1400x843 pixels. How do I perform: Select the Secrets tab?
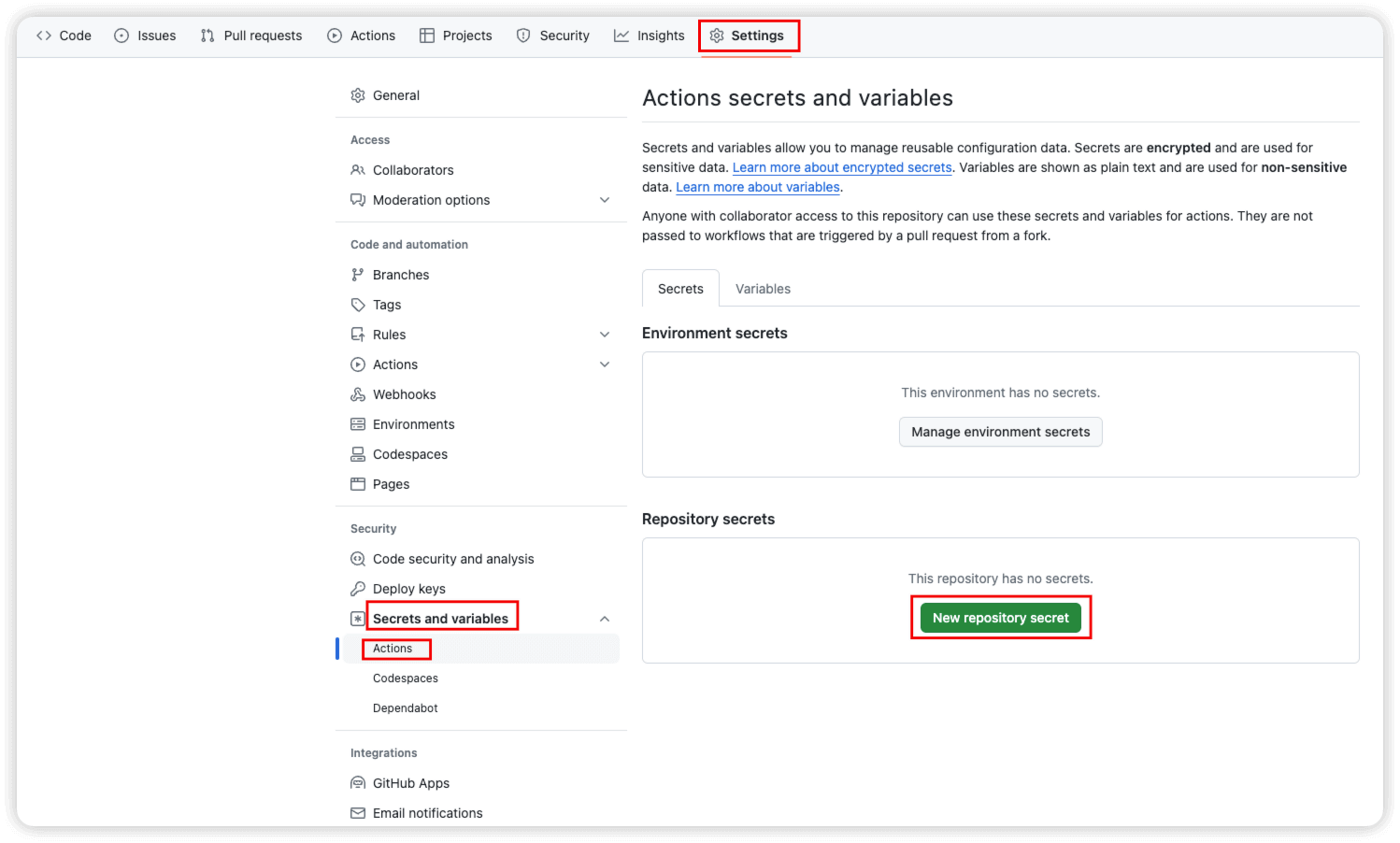coord(680,289)
